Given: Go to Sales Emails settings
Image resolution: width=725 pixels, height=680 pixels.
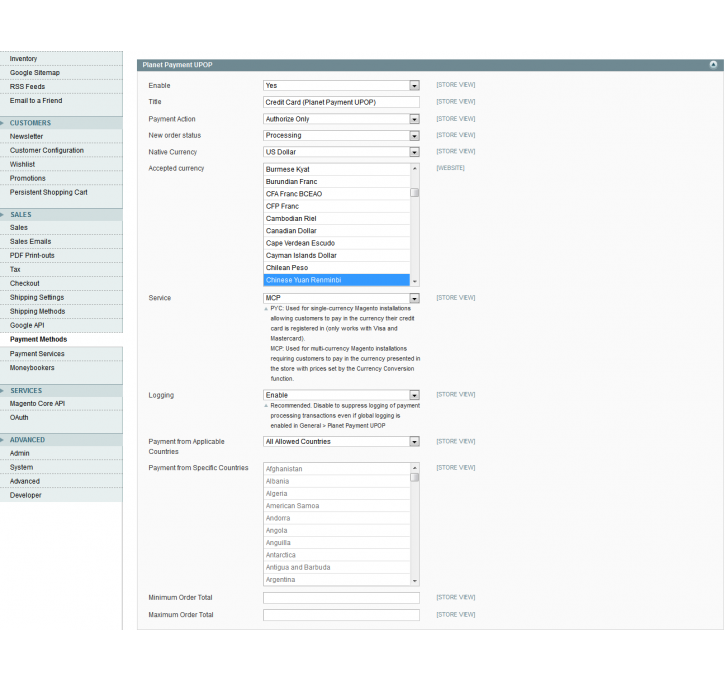Looking at the screenshot, I should click(61, 241).
